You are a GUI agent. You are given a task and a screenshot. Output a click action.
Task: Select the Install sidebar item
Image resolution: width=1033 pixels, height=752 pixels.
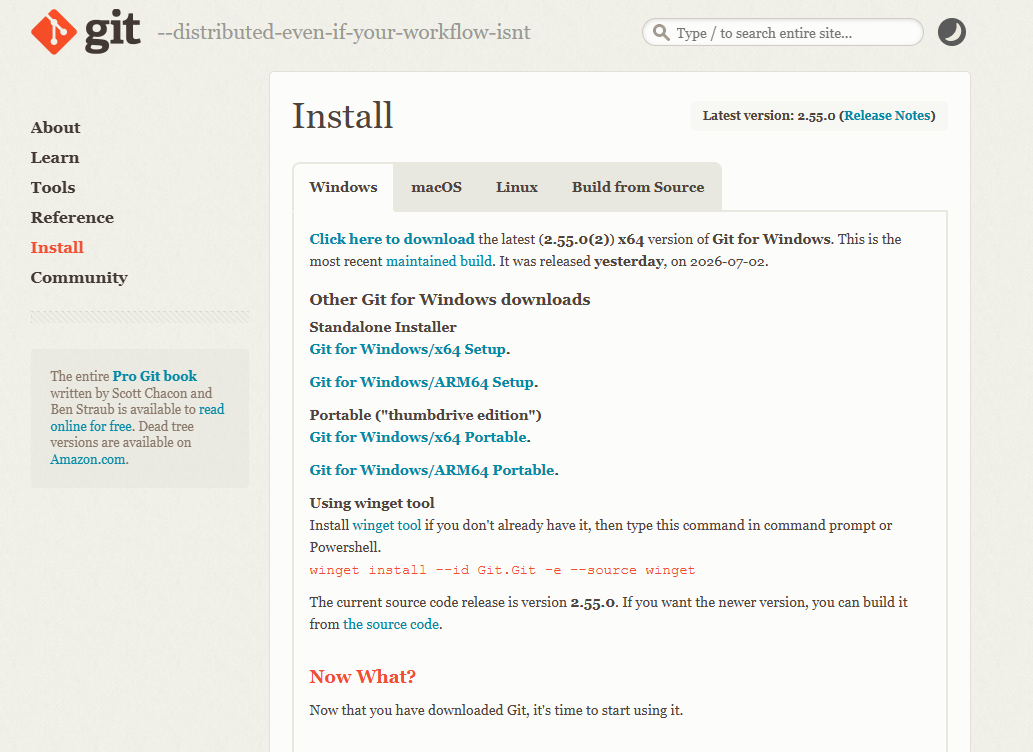57,248
